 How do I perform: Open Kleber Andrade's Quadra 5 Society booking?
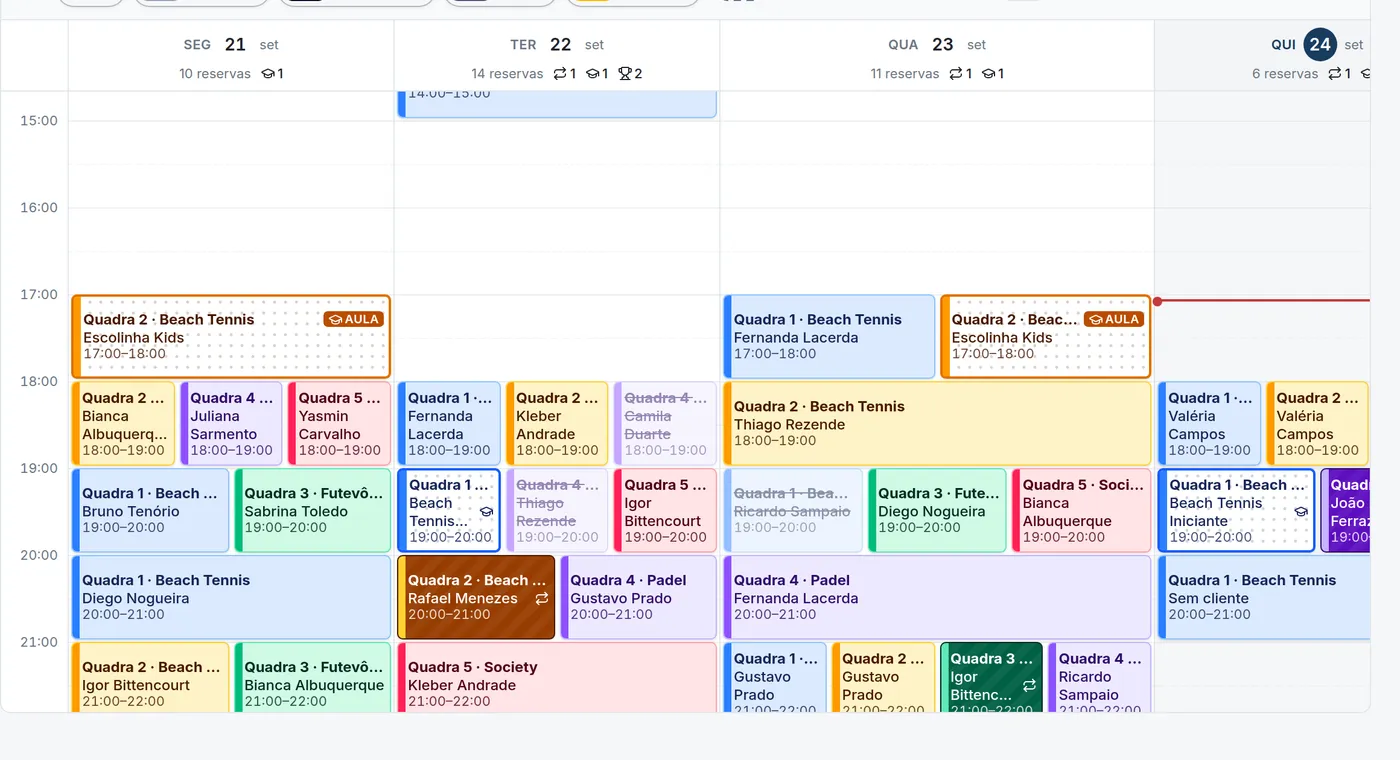[557, 678]
